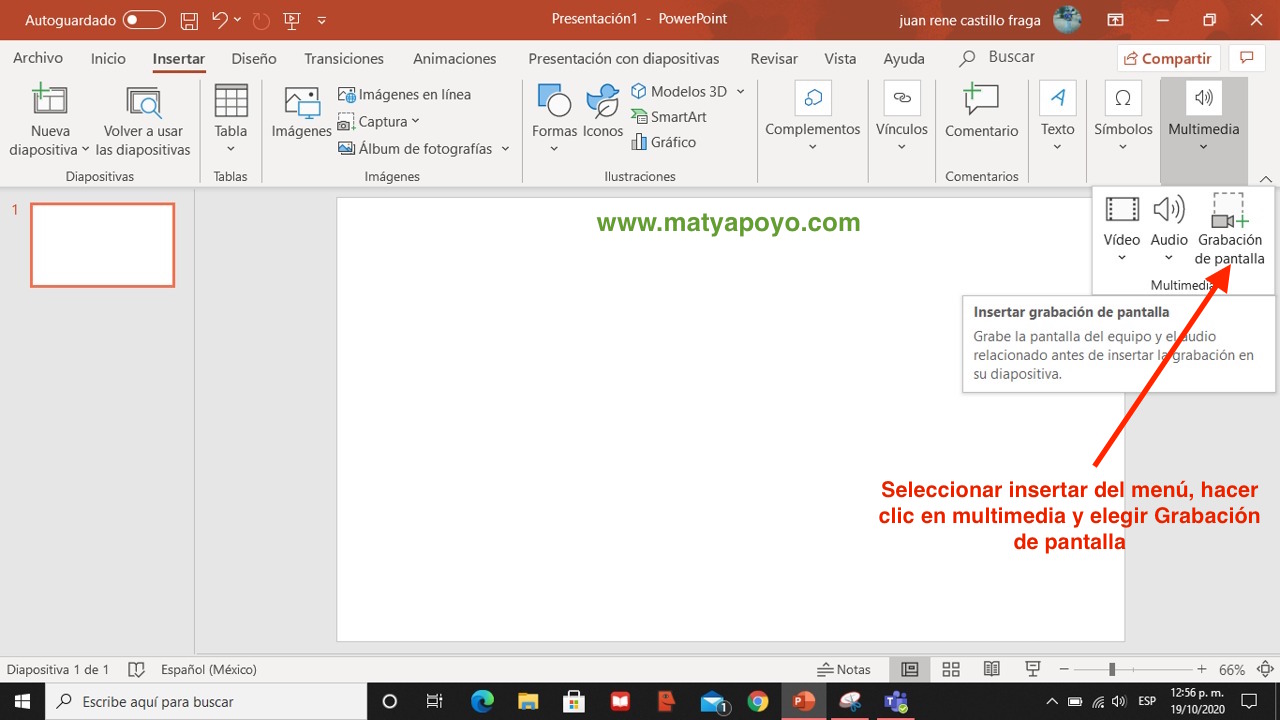
Task: Click the Save (floppy disk) icon
Action: click(189, 20)
